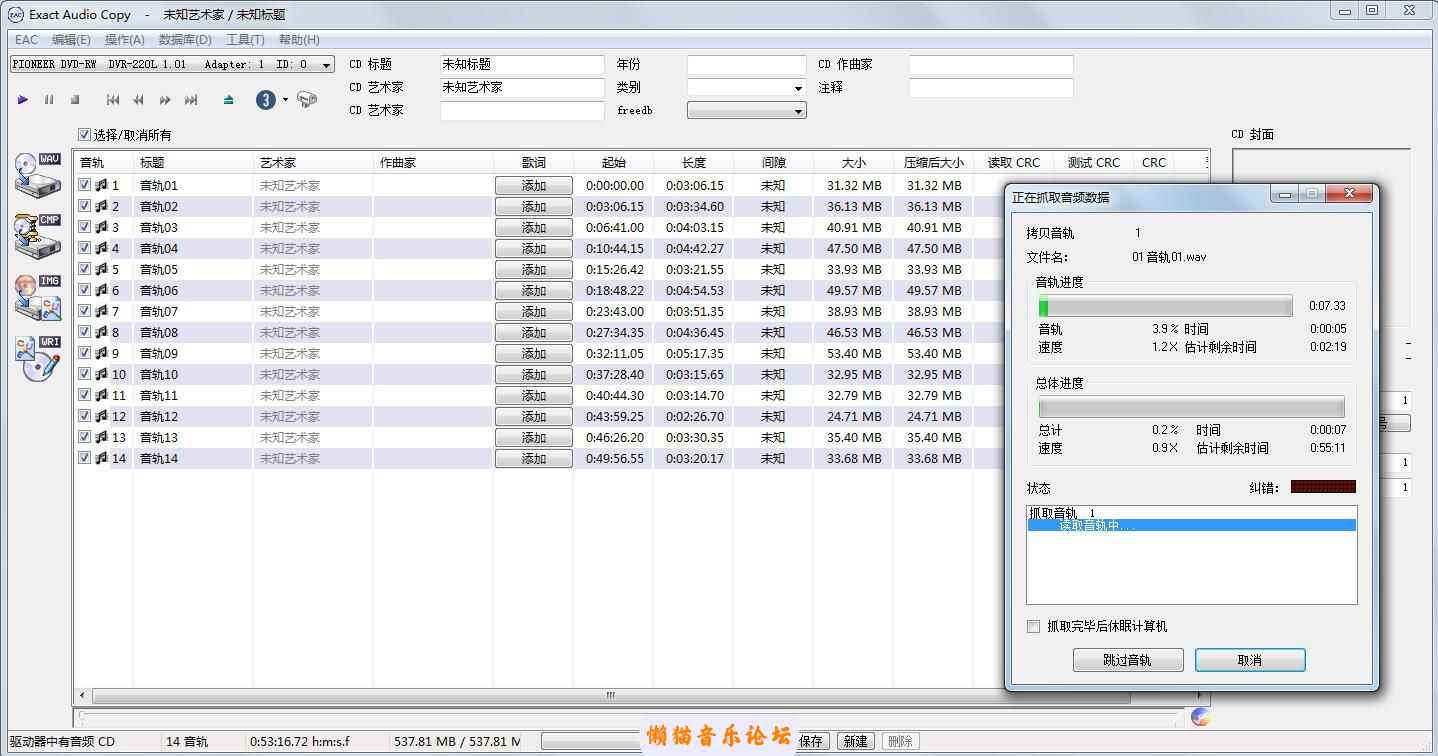Image resolution: width=1438 pixels, height=756 pixels.
Task: Click 添加 lyrics button for track 7
Action: click(x=534, y=311)
